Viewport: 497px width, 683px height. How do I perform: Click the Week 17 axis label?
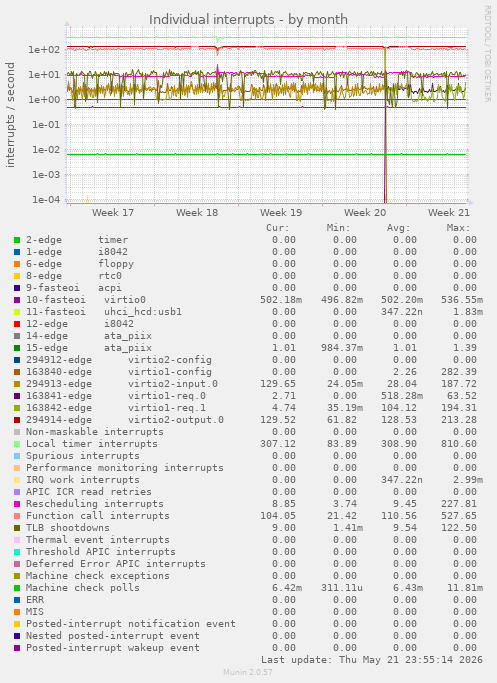[x=113, y=213]
